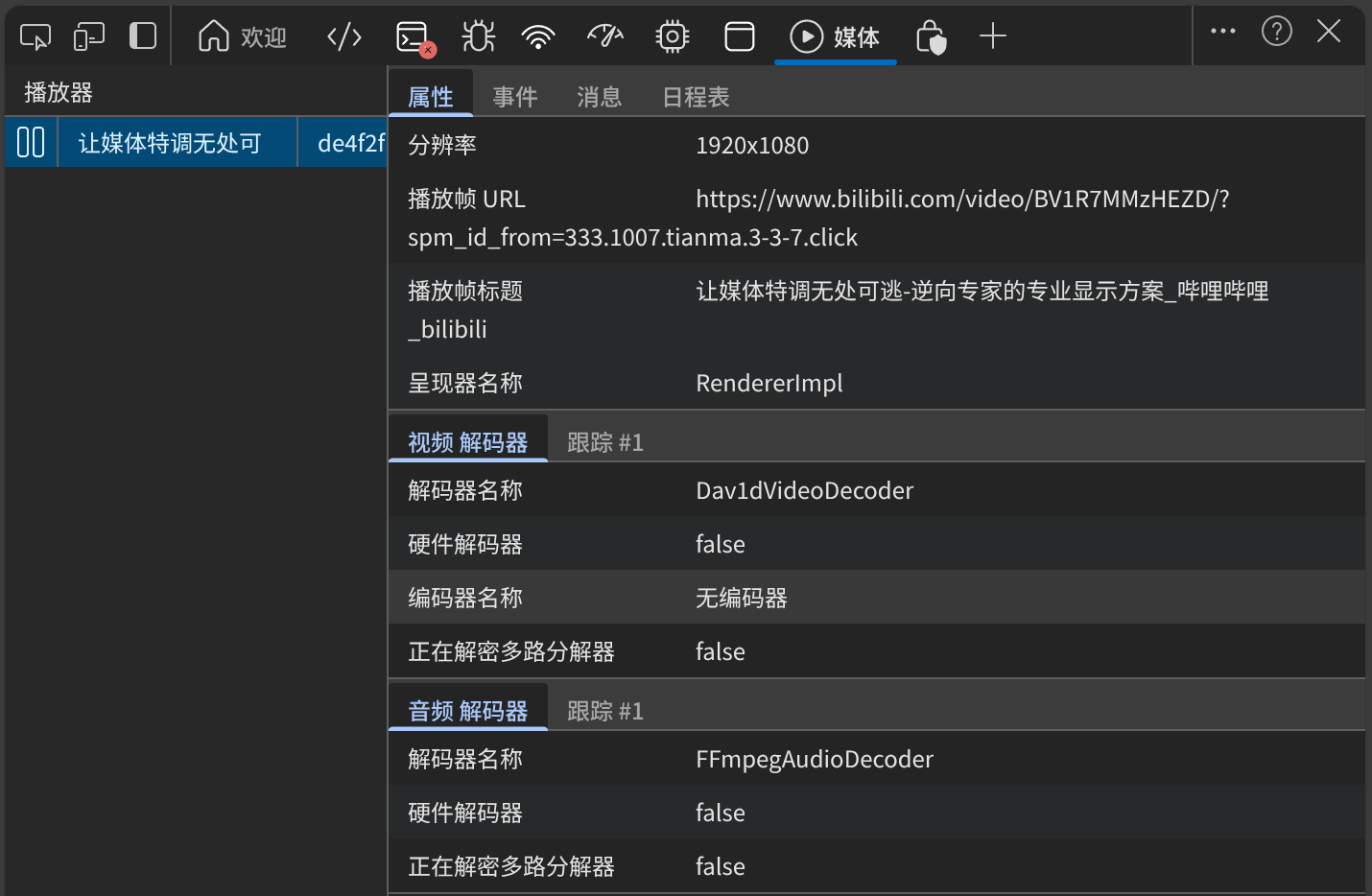Image resolution: width=1372 pixels, height=896 pixels.
Task: Open the 日程表 timeline tab
Action: click(697, 96)
